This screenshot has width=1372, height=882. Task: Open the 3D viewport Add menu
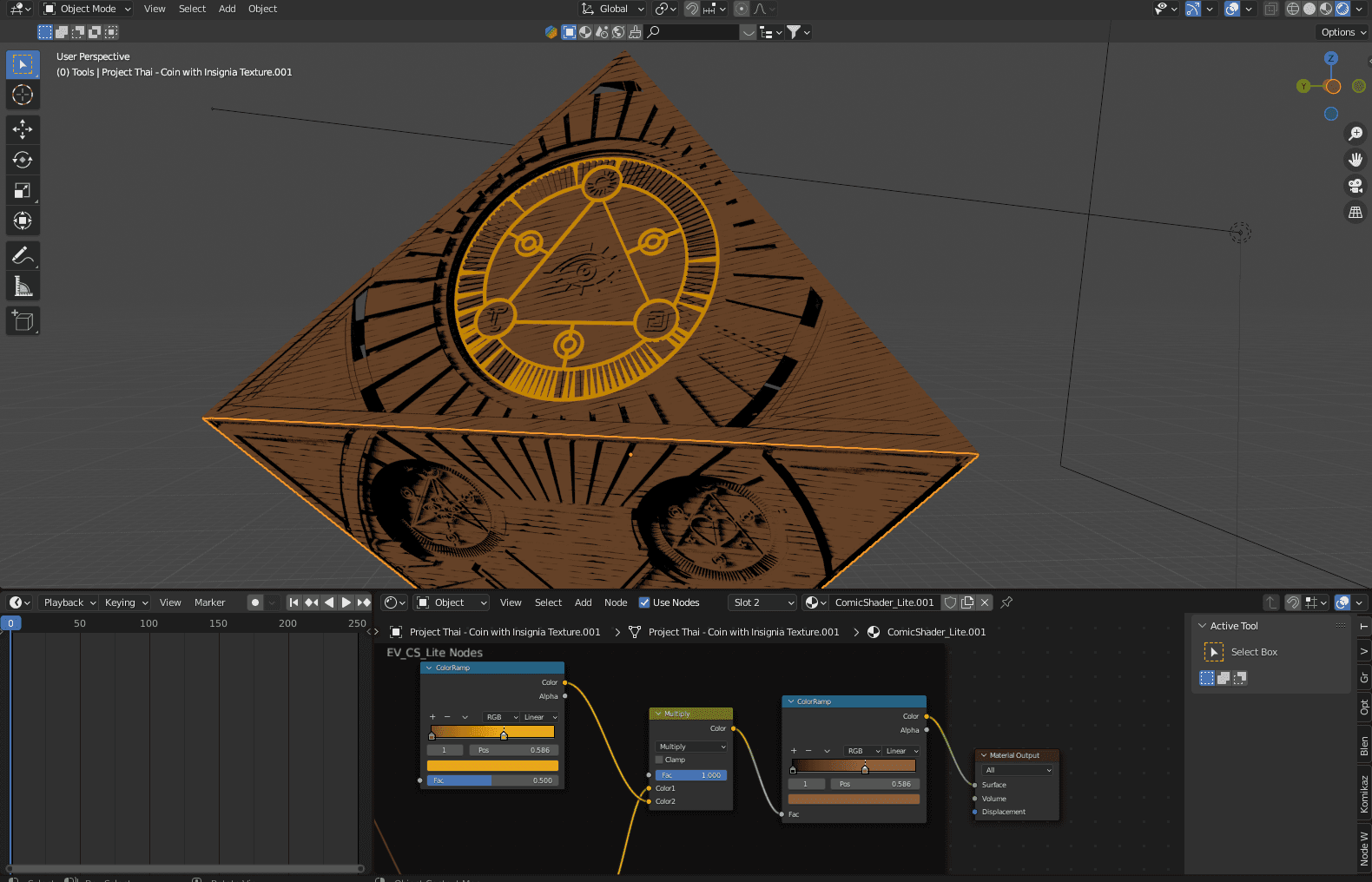point(227,9)
